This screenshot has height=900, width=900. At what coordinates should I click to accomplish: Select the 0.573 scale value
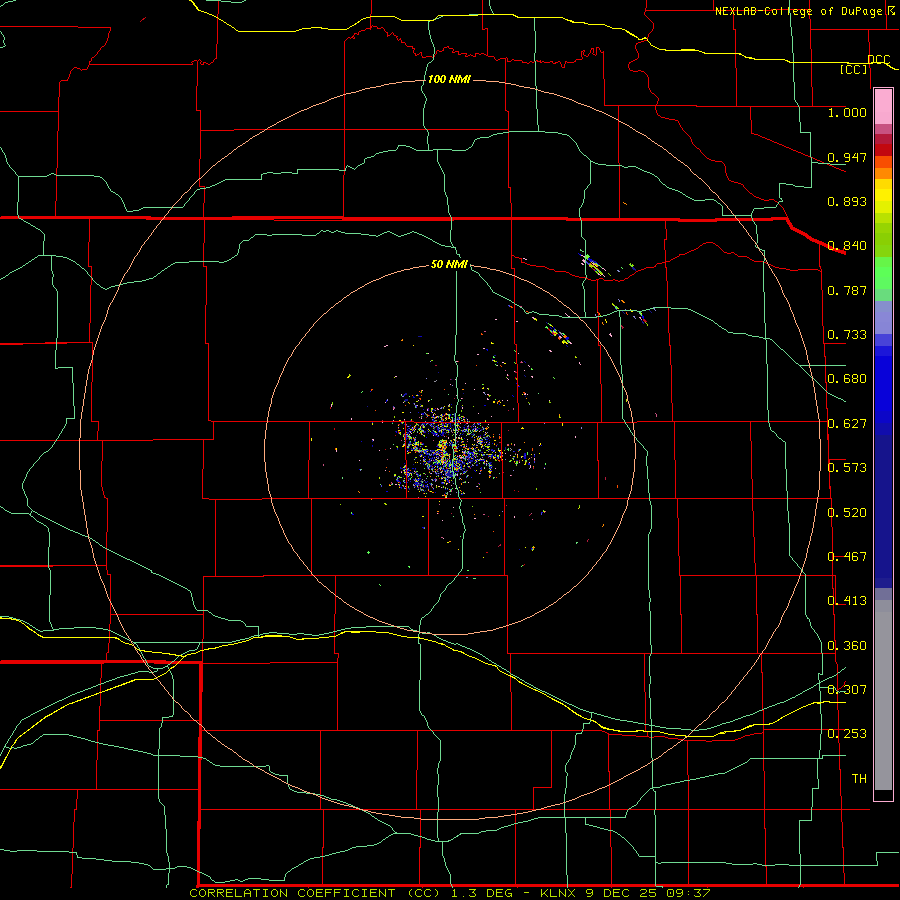[847, 468]
